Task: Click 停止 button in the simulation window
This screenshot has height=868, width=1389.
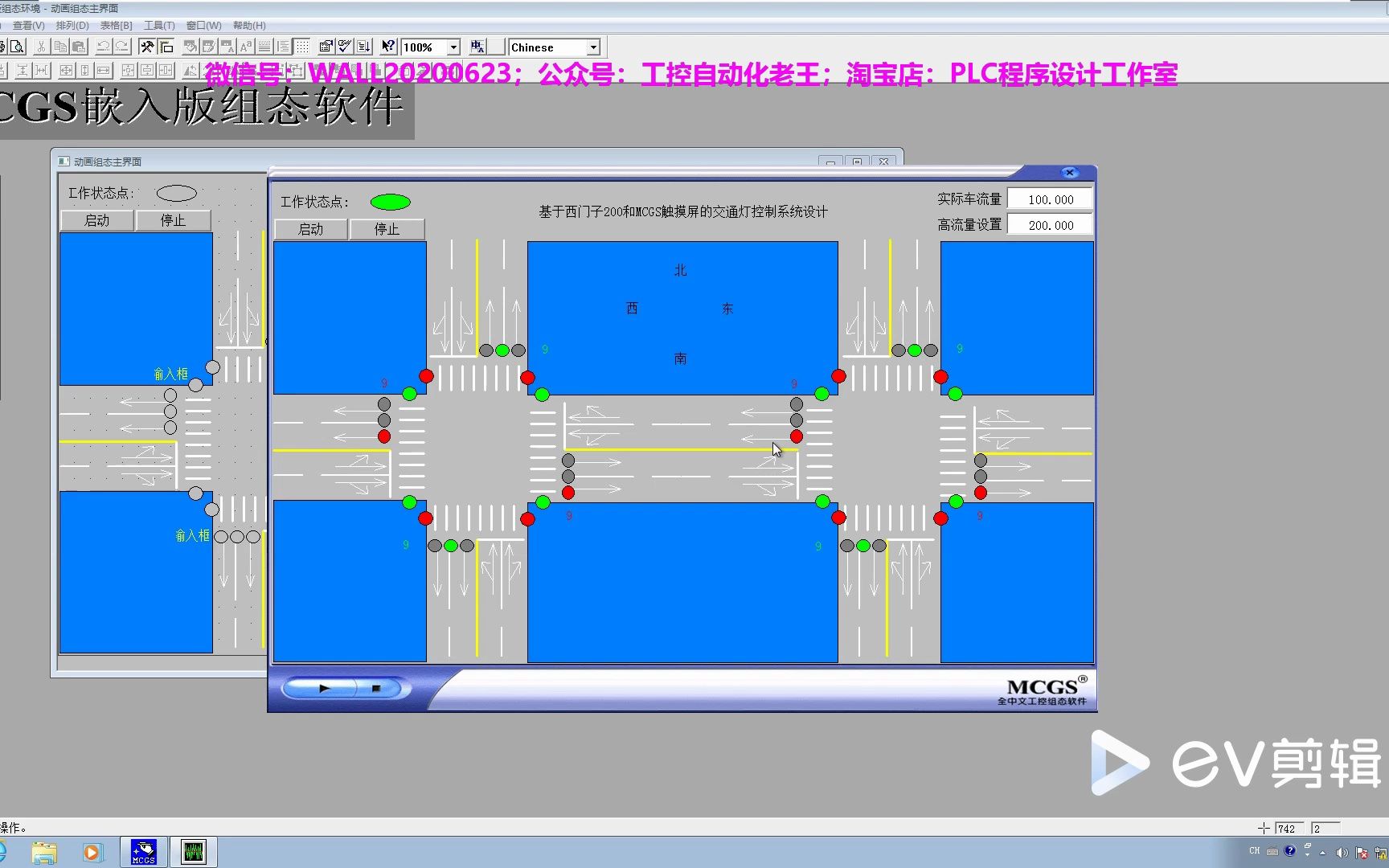Action: [x=387, y=229]
